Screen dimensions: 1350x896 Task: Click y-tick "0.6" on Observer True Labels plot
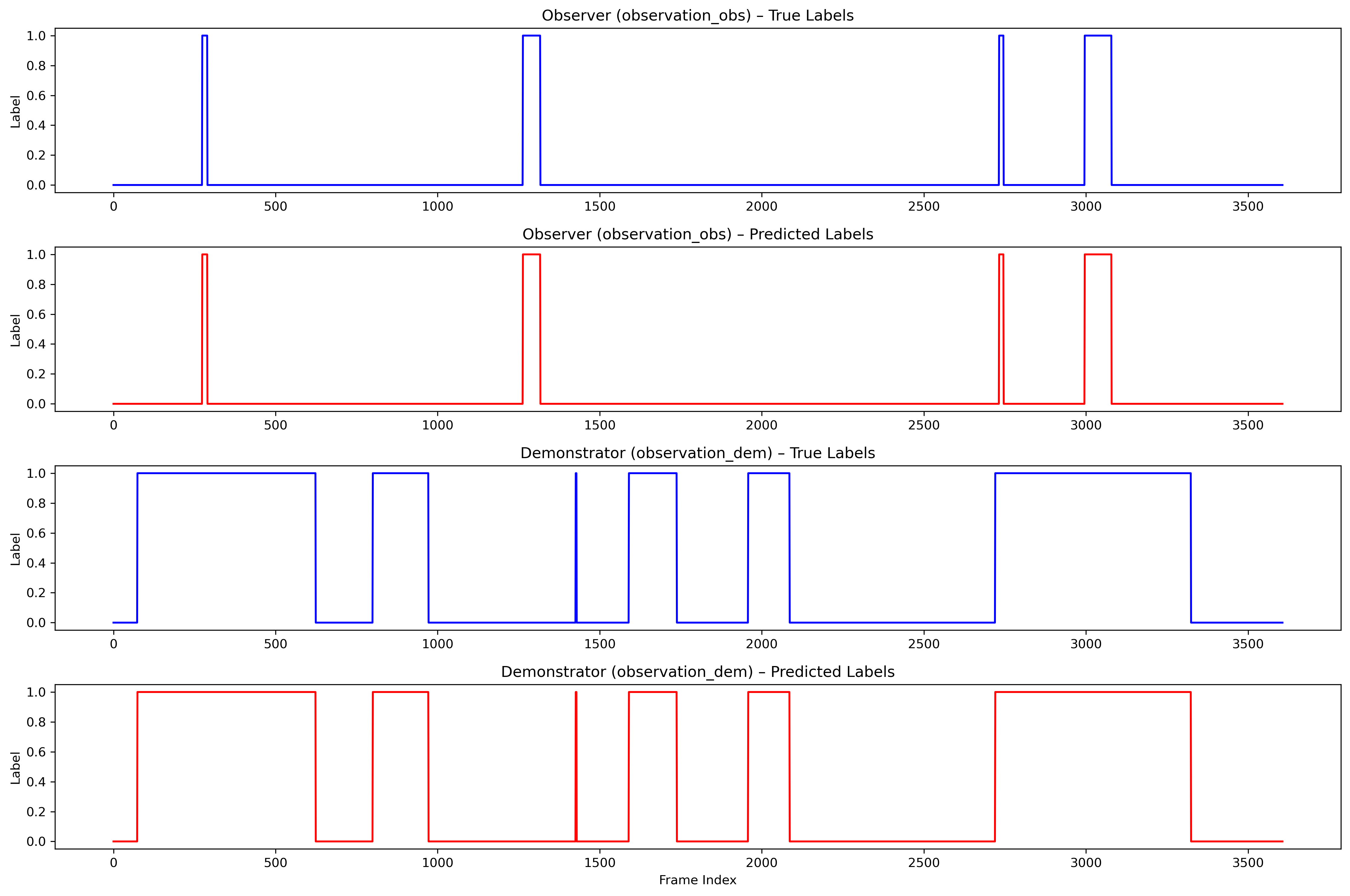36,95
